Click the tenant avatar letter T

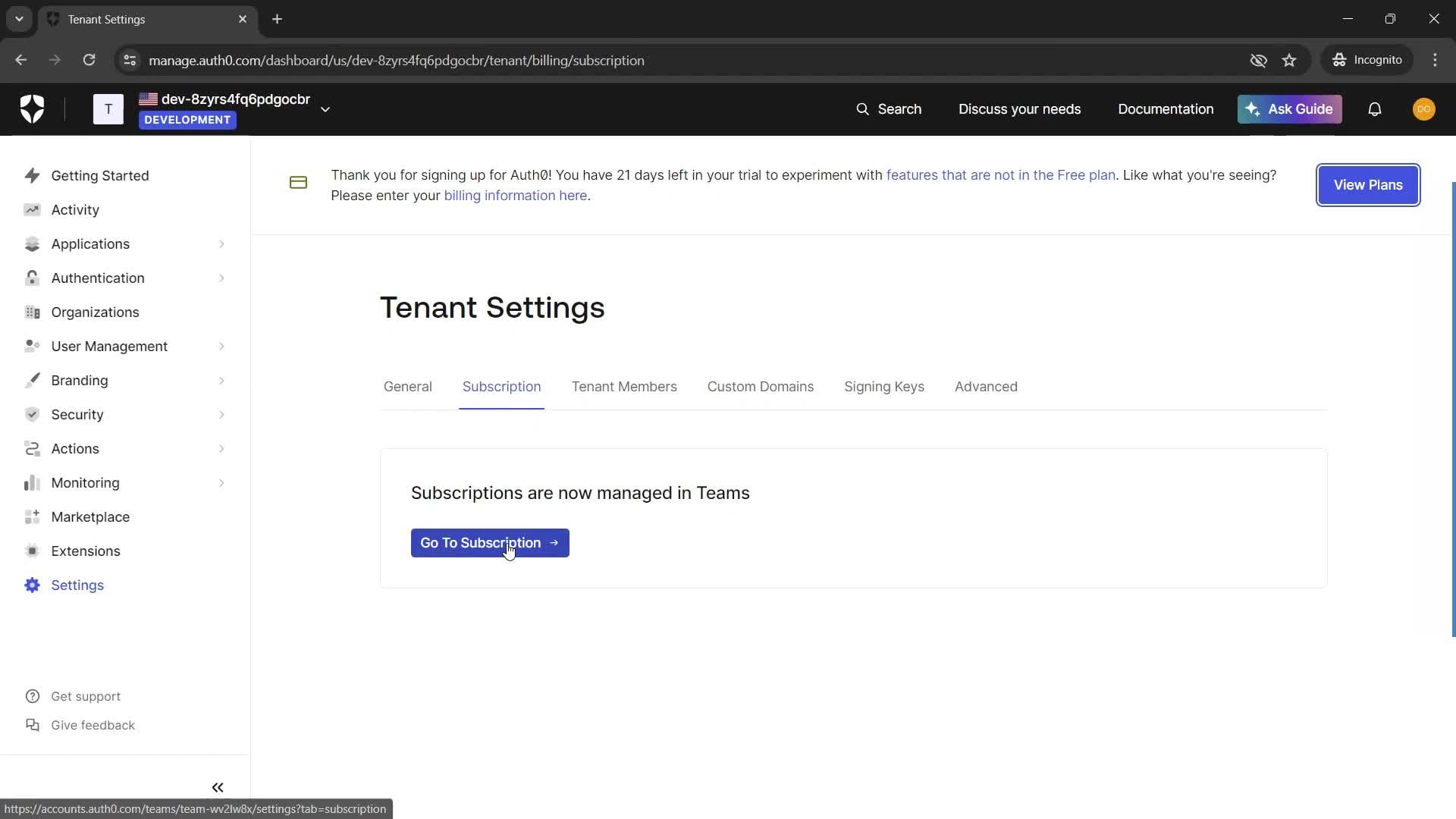(x=108, y=109)
